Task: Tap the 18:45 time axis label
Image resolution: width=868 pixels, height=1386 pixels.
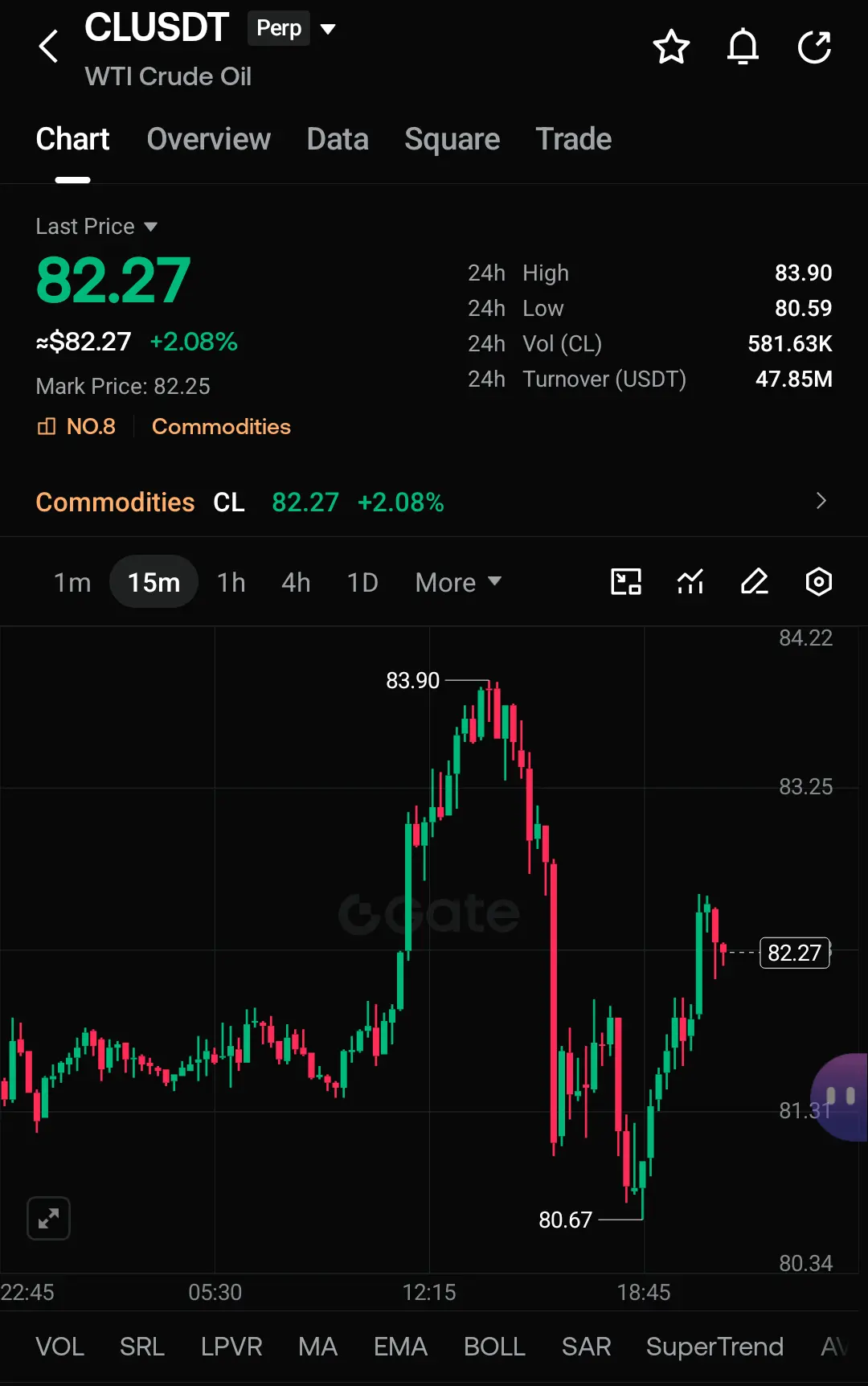Action: [x=644, y=1292]
